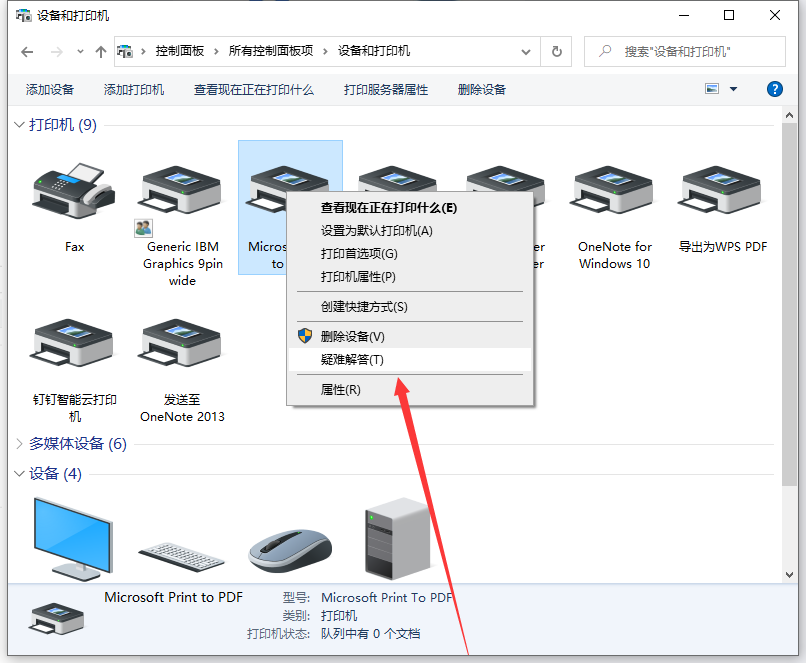Open the Fax printer icon
Viewport: 806px width, 663px height.
click(x=73, y=190)
